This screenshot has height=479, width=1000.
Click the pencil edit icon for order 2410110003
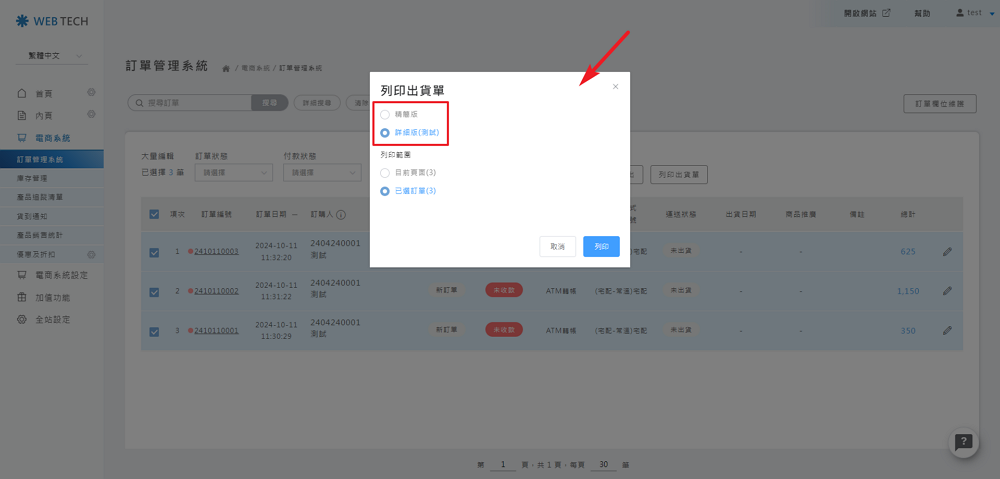(x=947, y=252)
